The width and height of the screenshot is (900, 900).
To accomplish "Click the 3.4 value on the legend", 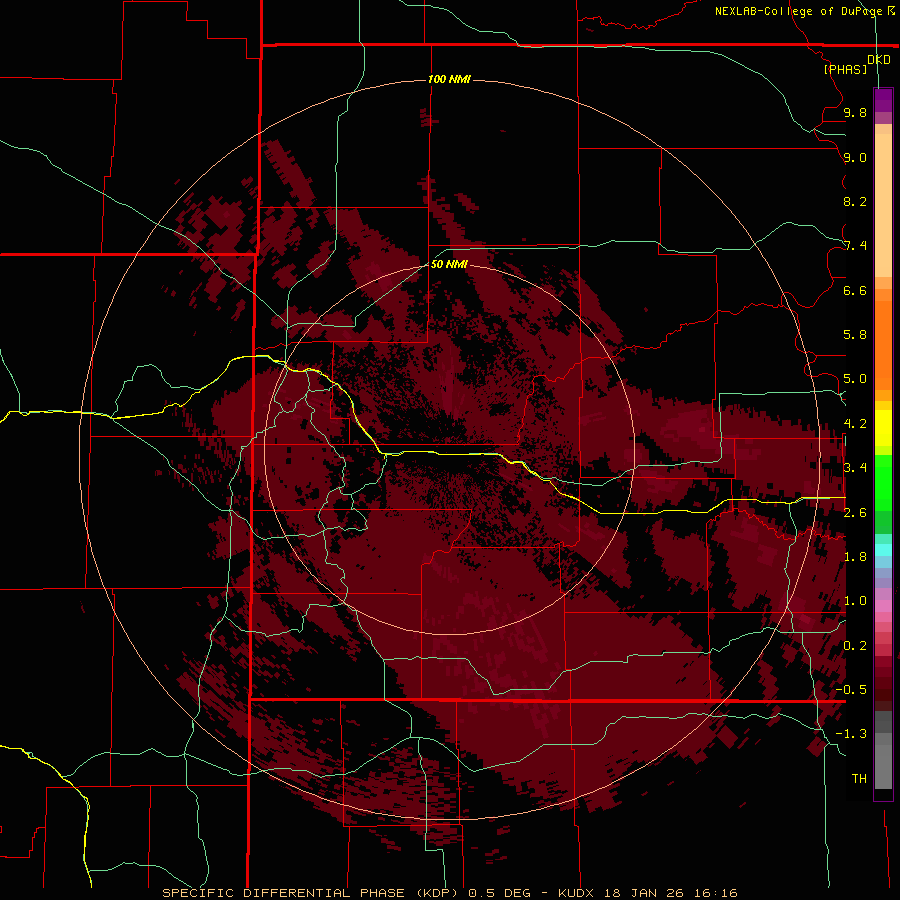I will (855, 468).
